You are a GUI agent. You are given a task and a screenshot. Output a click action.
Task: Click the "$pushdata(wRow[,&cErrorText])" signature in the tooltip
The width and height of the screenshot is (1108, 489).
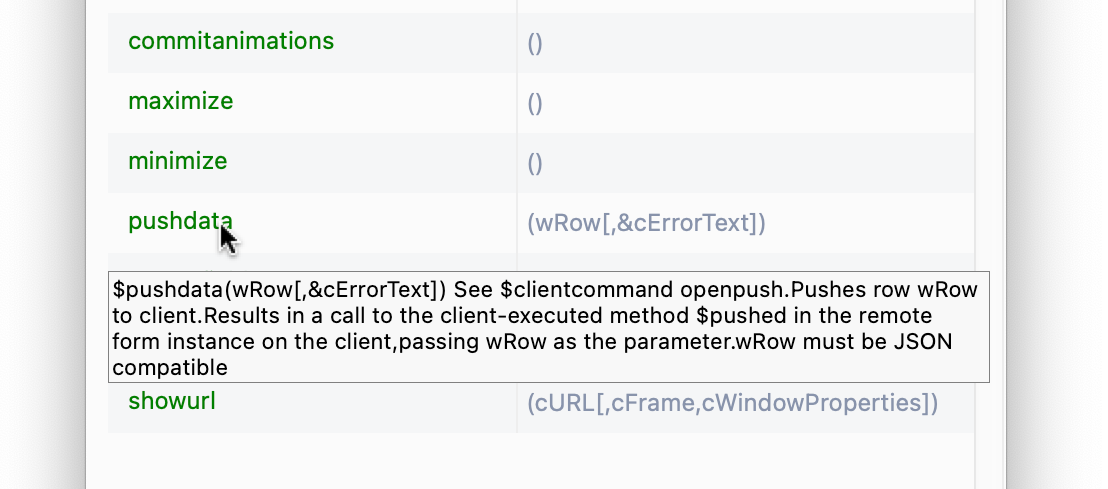click(279, 290)
